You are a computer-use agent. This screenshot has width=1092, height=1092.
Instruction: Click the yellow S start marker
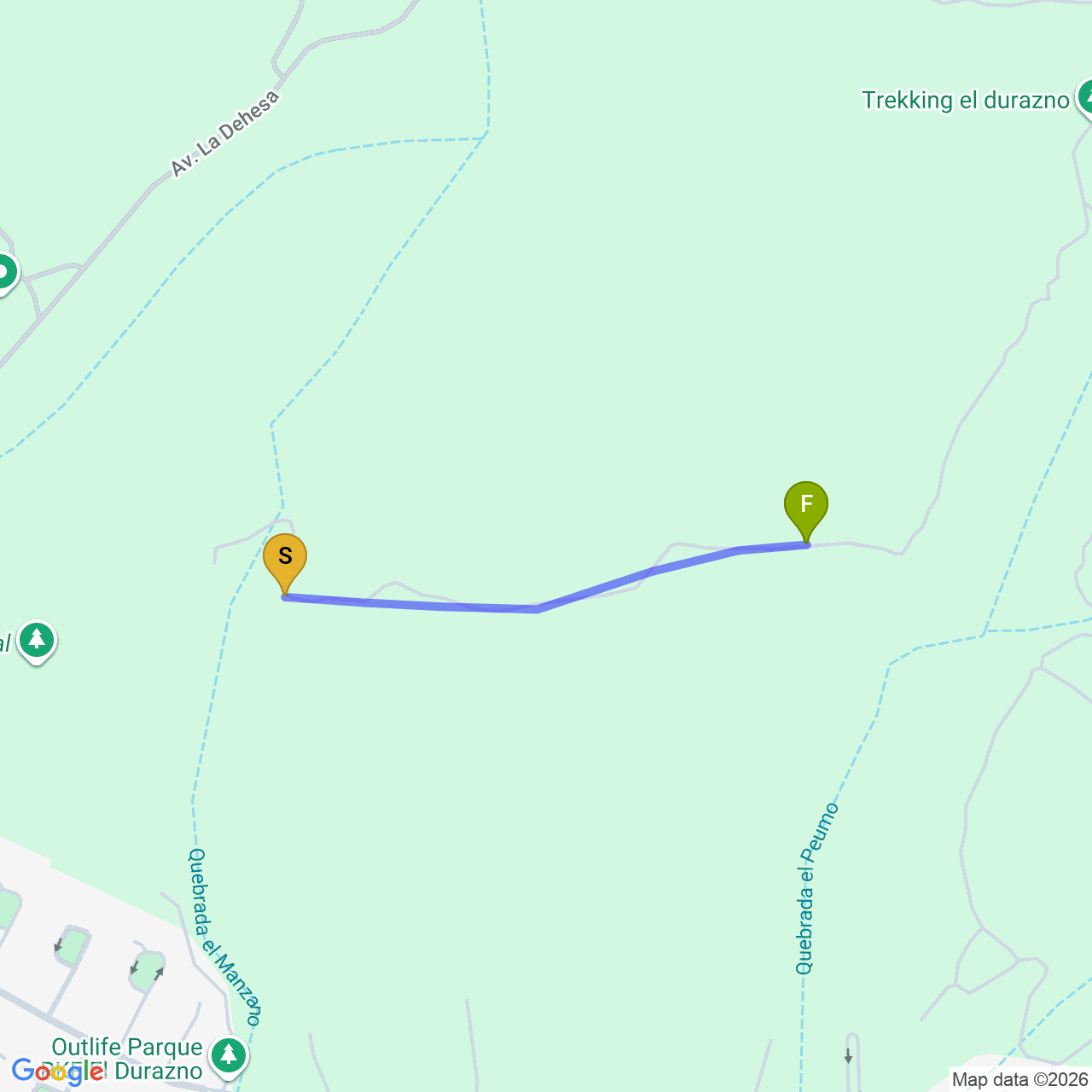point(285,564)
